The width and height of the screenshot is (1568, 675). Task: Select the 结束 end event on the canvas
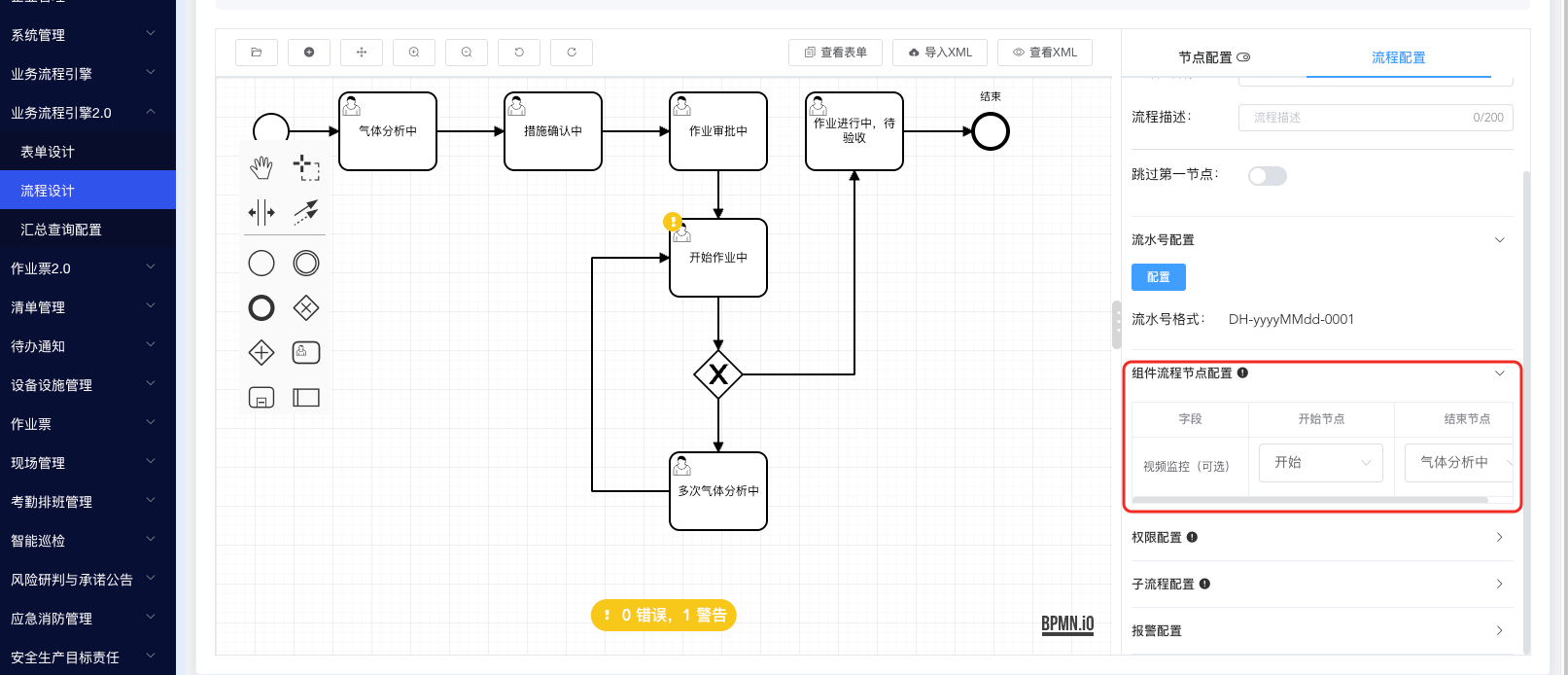[x=991, y=131]
